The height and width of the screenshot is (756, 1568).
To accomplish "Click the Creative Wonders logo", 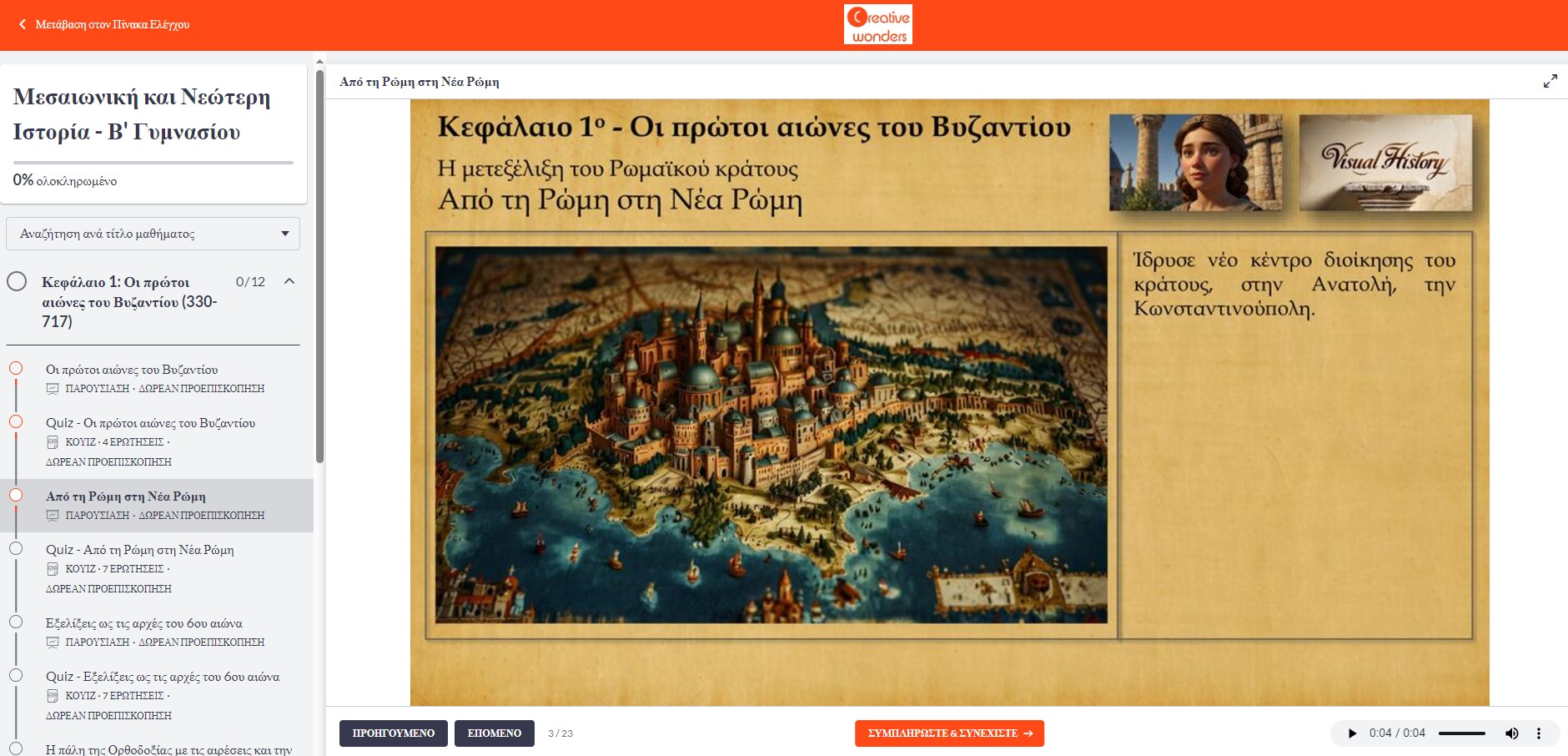I will (877, 25).
